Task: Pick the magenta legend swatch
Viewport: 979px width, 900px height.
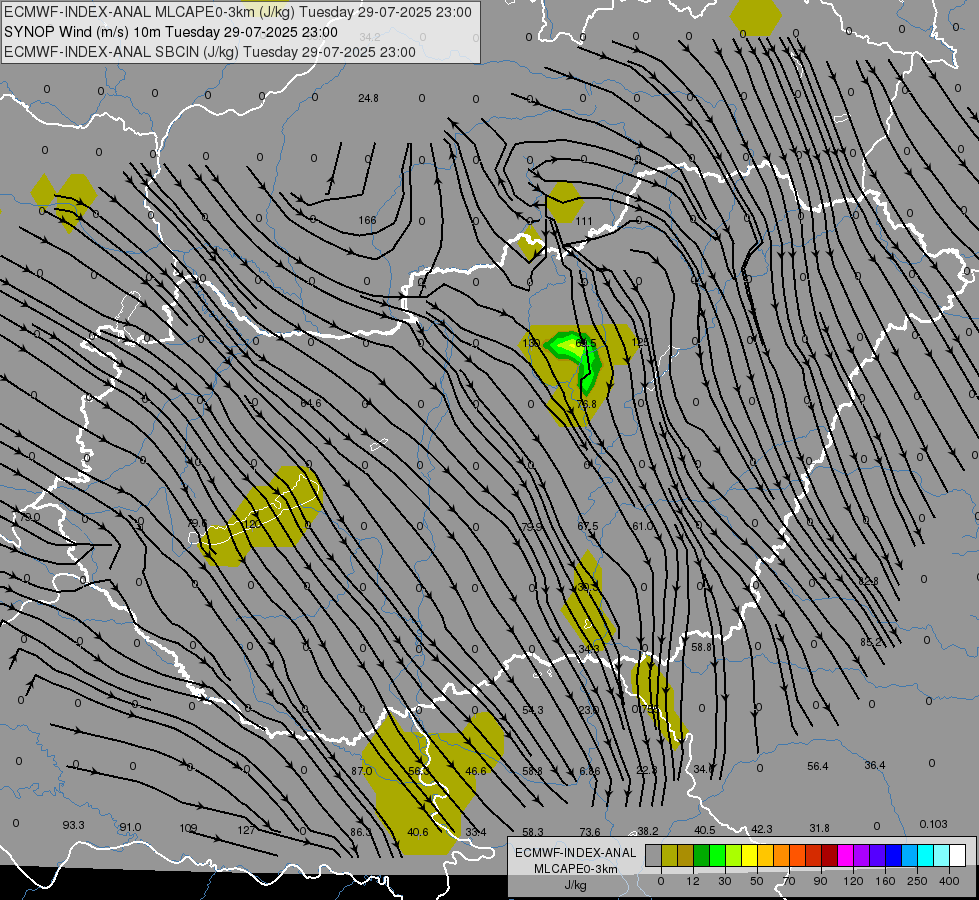Action: coord(845,855)
